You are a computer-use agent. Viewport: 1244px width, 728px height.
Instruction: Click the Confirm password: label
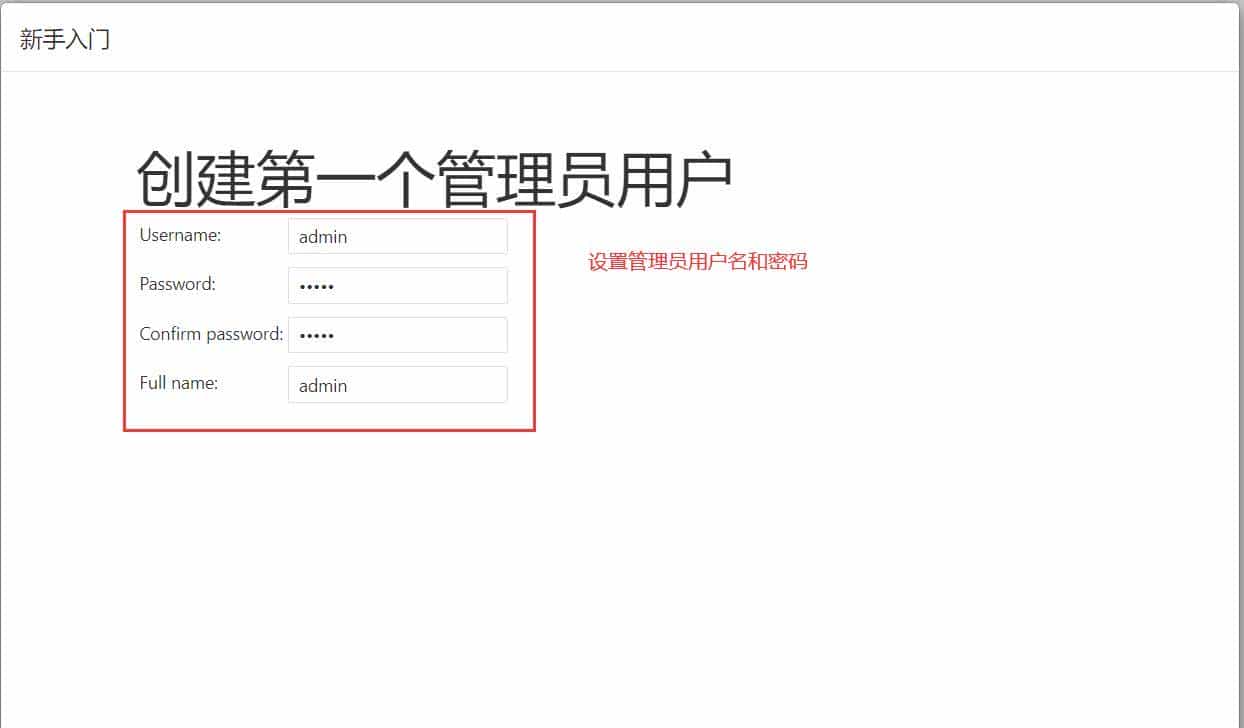(210, 334)
